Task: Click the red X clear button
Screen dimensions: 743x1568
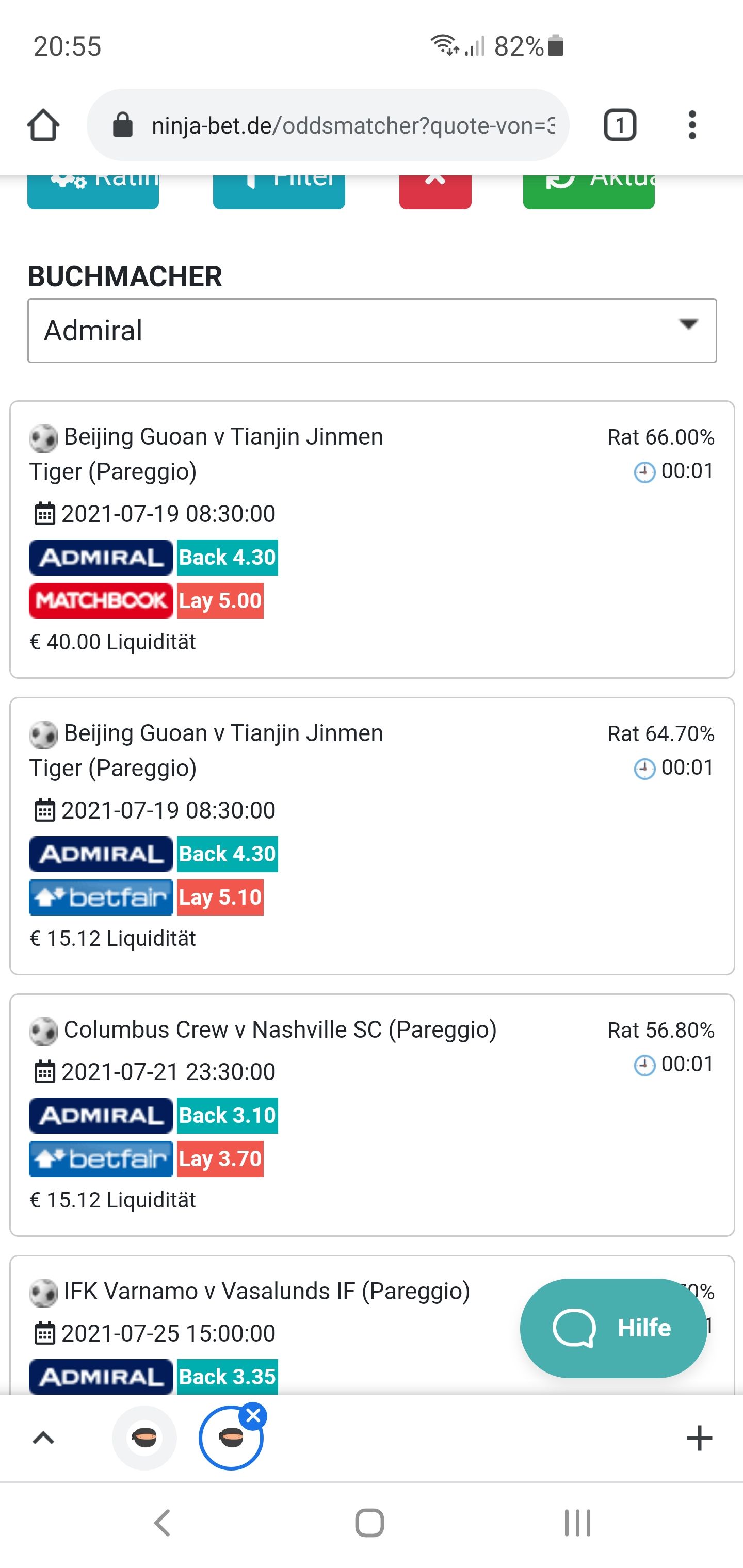Action: coord(435,192)
